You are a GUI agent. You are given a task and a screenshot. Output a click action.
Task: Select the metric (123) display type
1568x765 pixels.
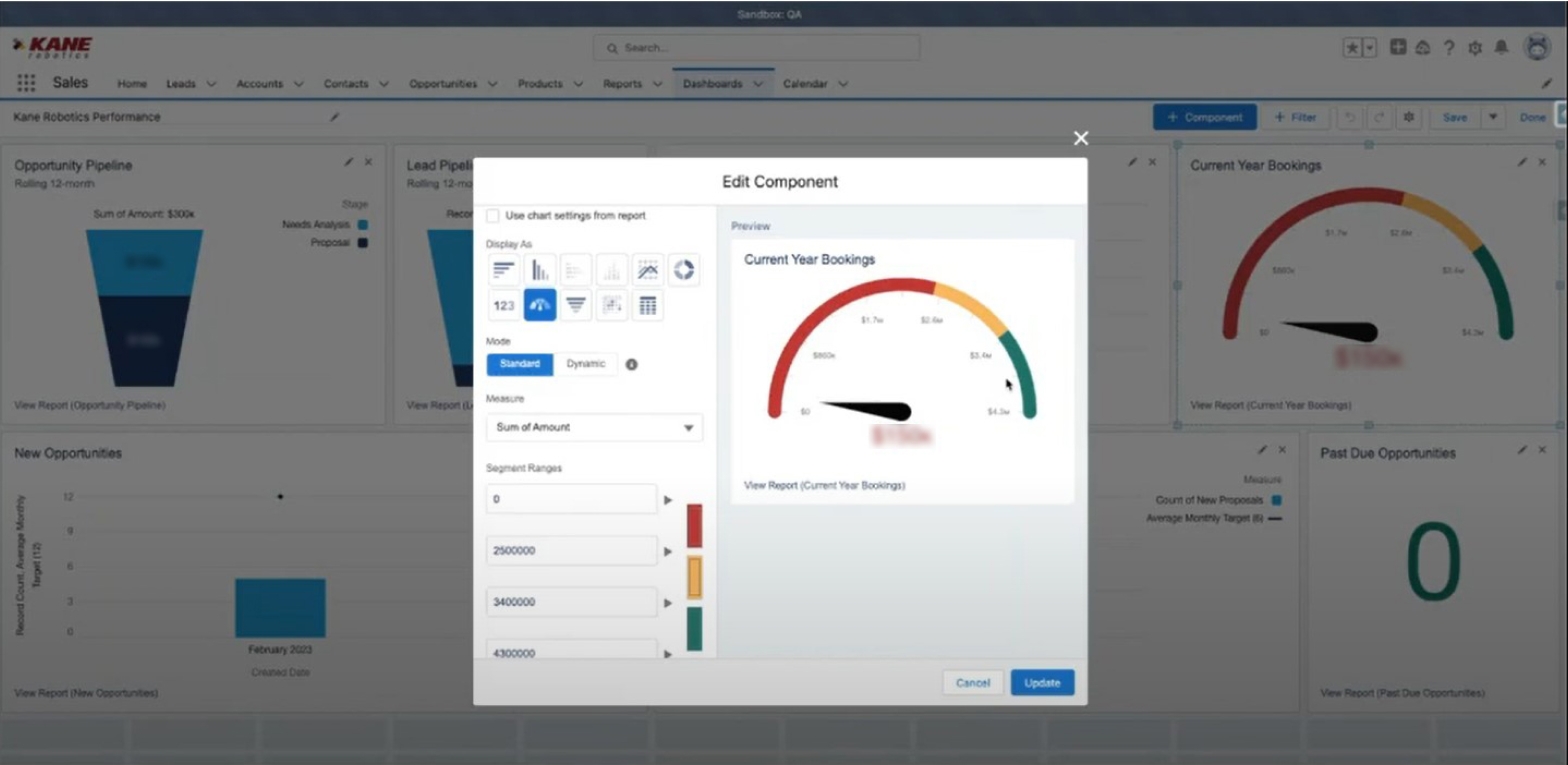click(x=504, y=305)
